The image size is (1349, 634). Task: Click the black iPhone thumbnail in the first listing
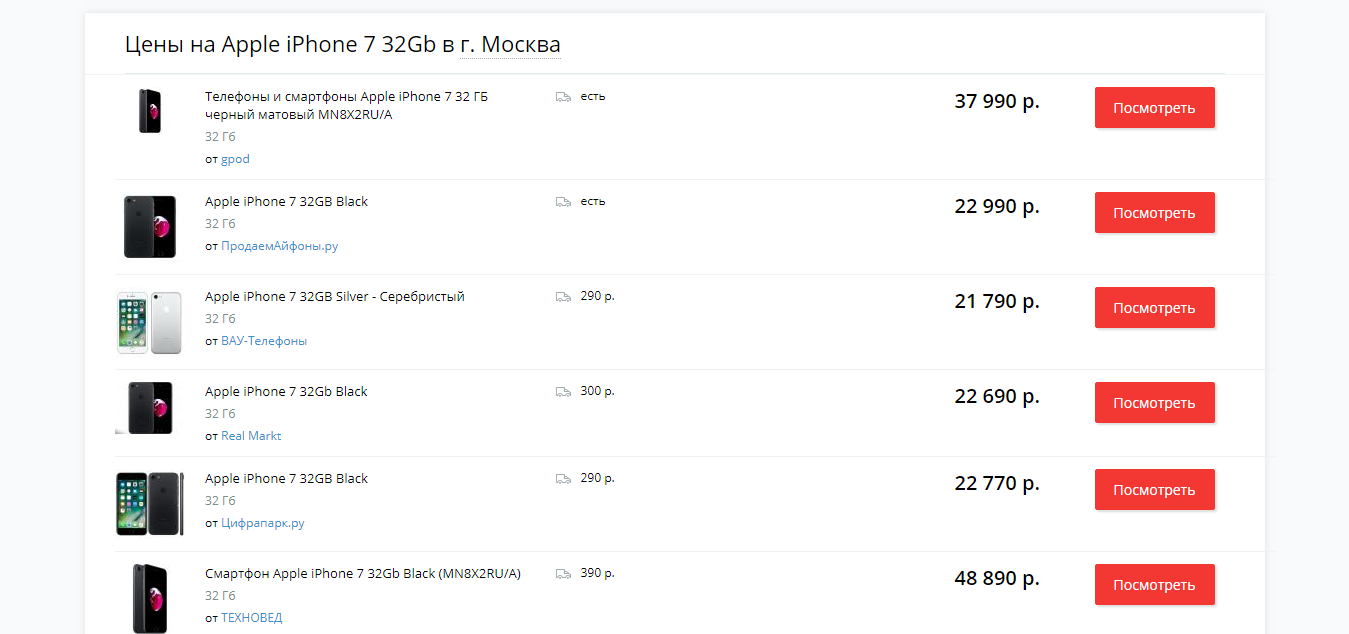click(x=149, y=112)
